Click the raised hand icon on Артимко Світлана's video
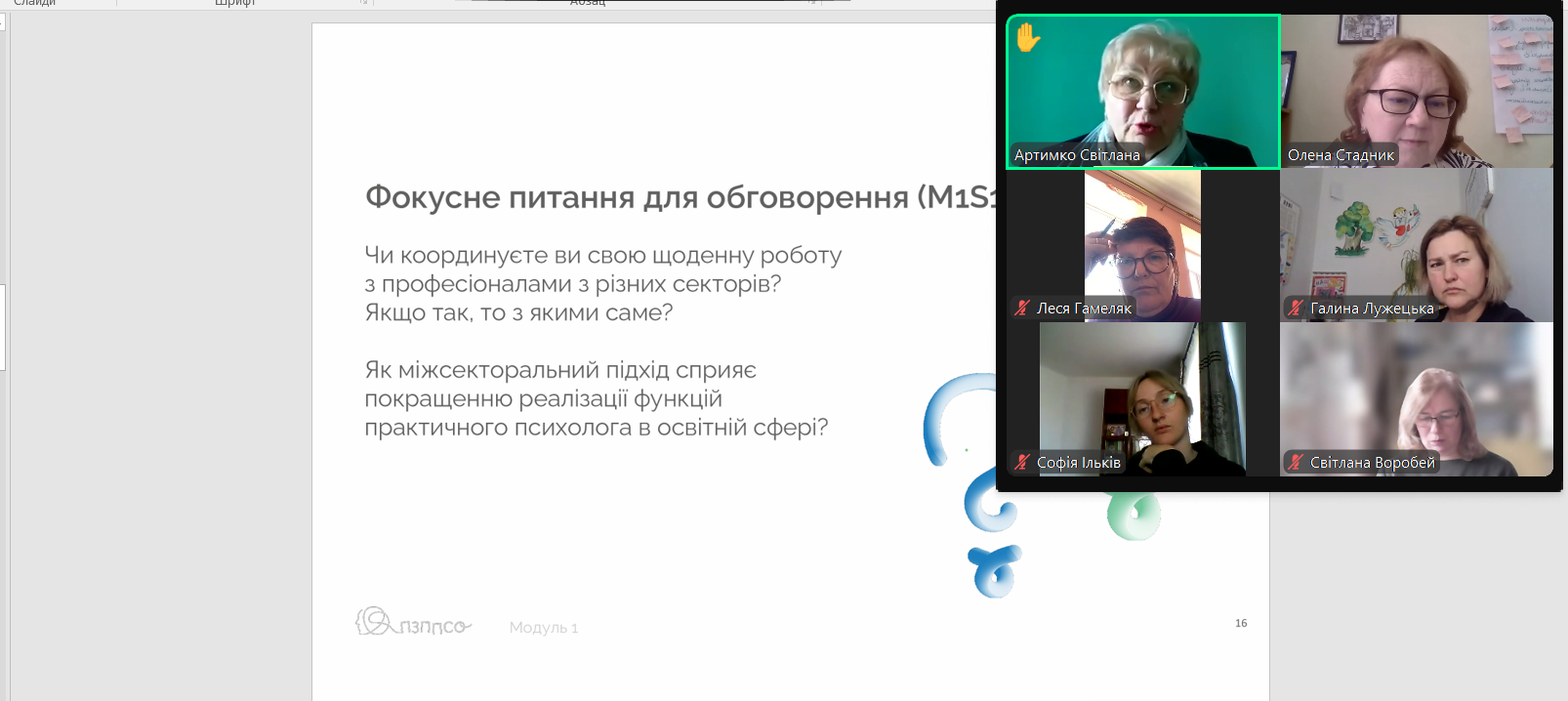Viewport: 1568px width, 701px height. click(1028, 38)
